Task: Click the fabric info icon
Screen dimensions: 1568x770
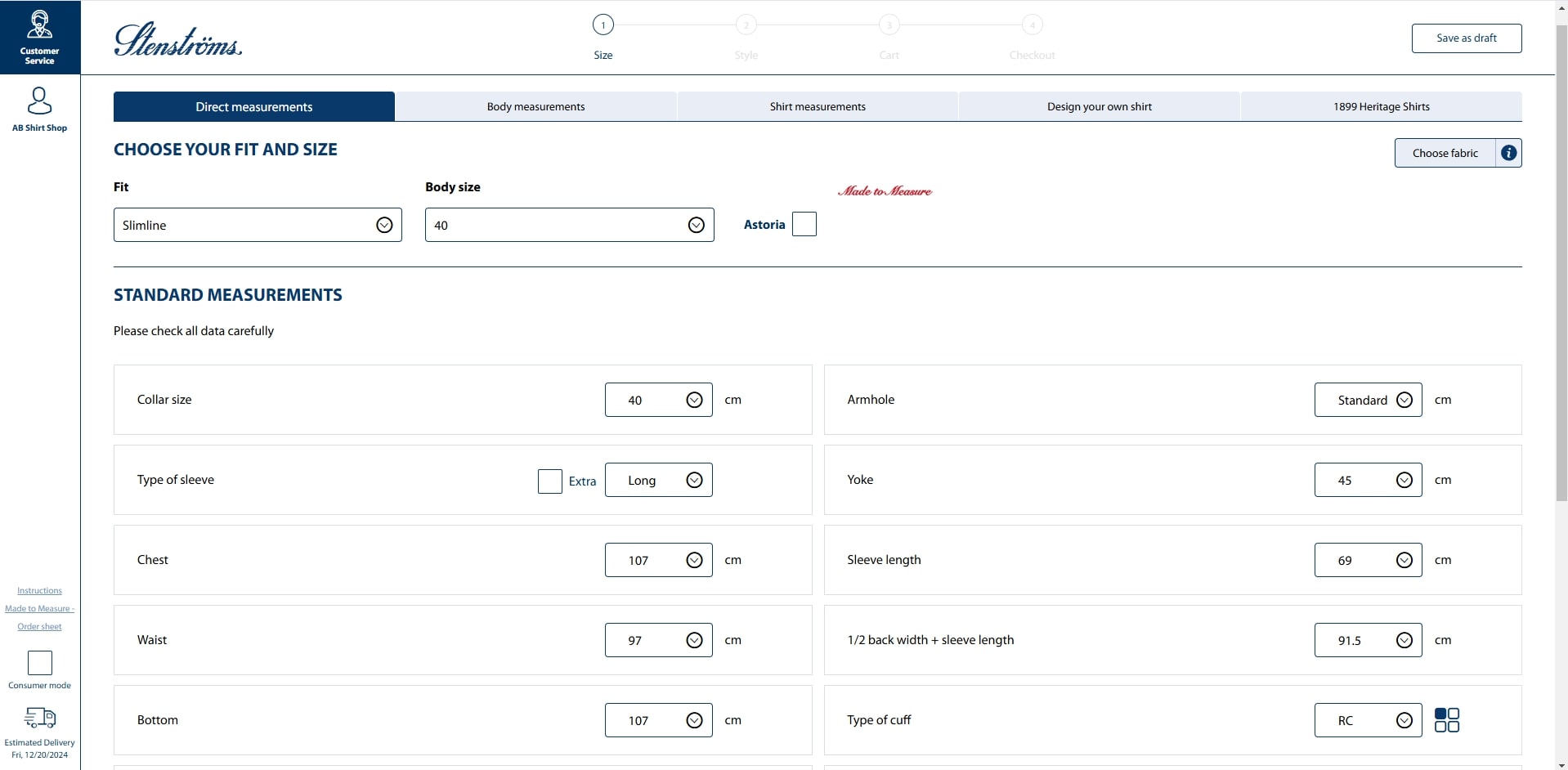Action: (x=1508, y=153)
